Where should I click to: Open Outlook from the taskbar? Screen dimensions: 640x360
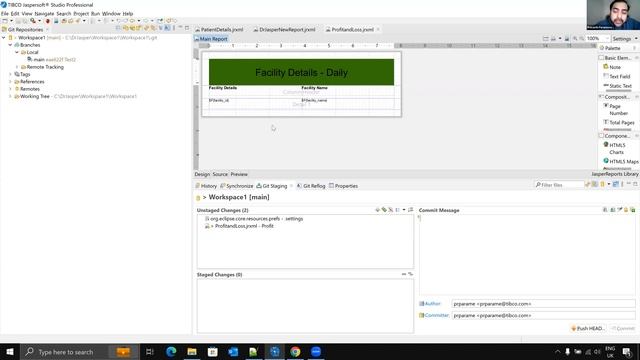[233, 351]
